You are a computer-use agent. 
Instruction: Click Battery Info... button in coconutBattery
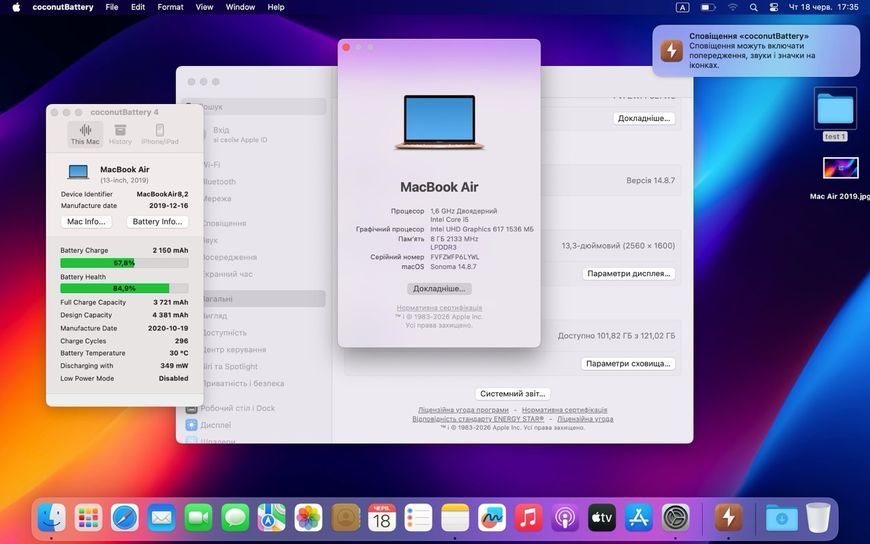click(157, 221)
